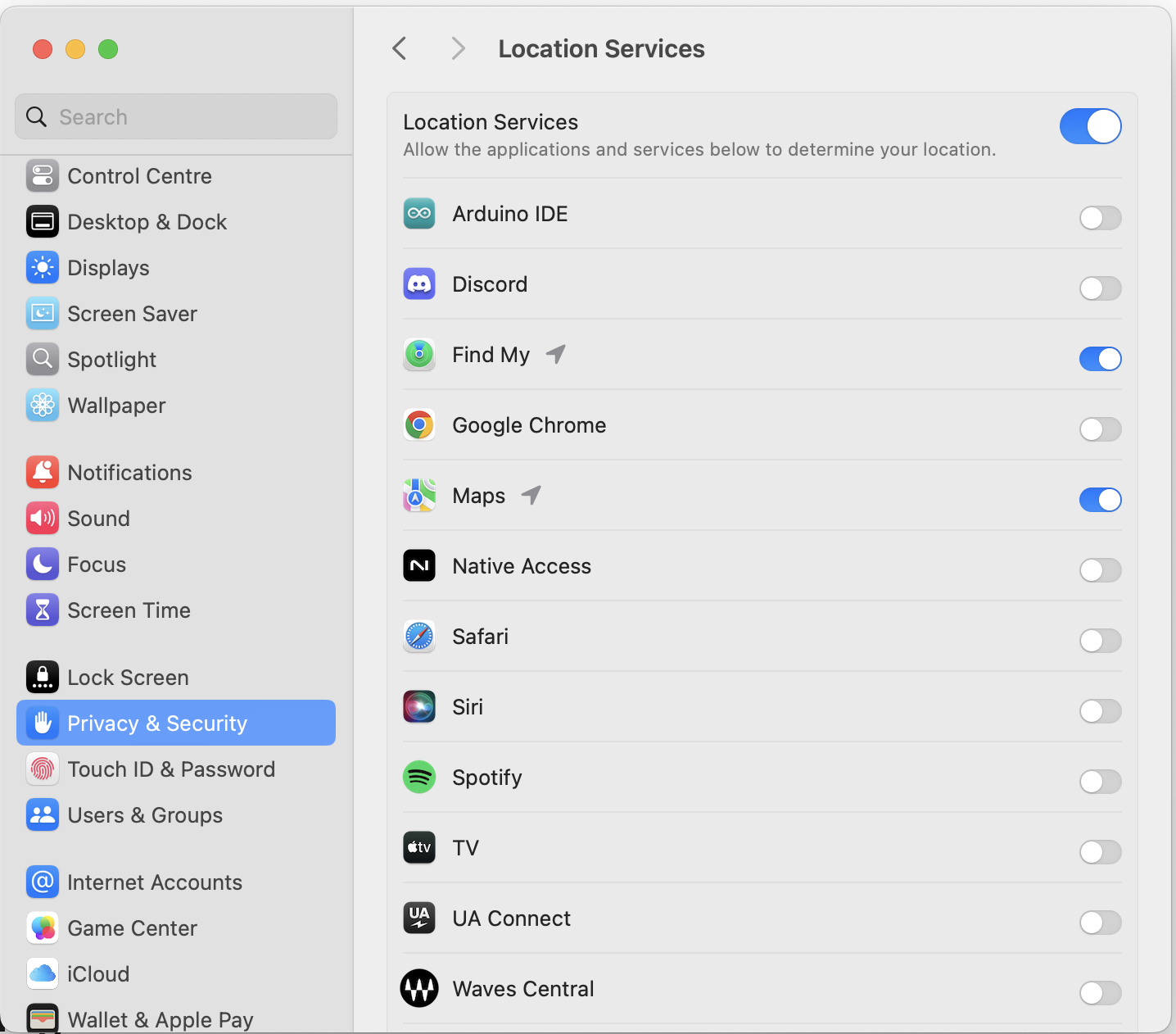Select Touch ID & Password in sidebar
Screen dimensions: 1176x1034
coord(170,769)
